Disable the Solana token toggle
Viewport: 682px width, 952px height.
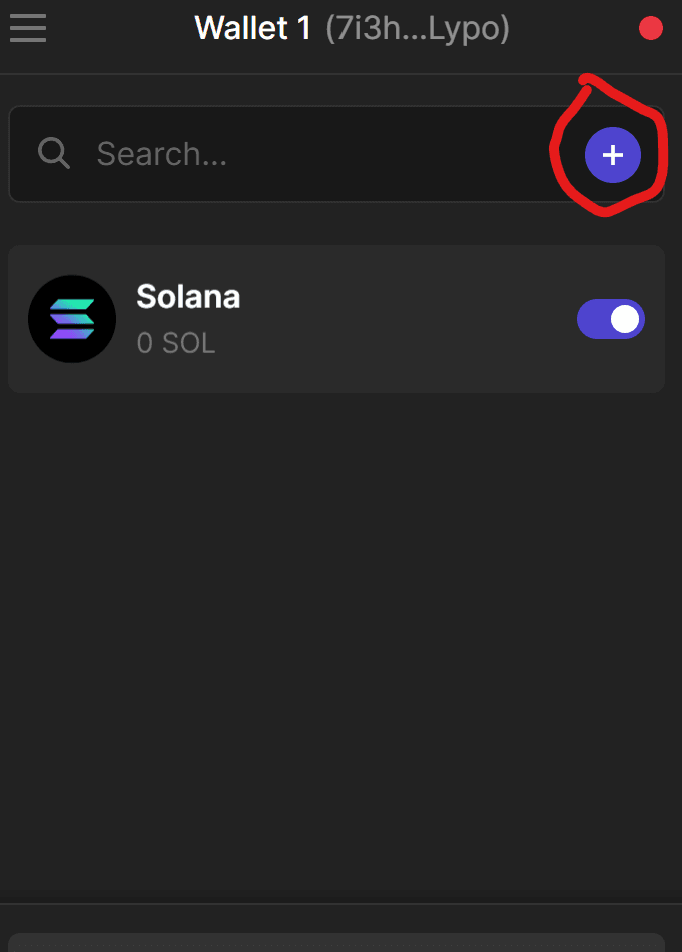pyautogui.click(x=610, y=319)
